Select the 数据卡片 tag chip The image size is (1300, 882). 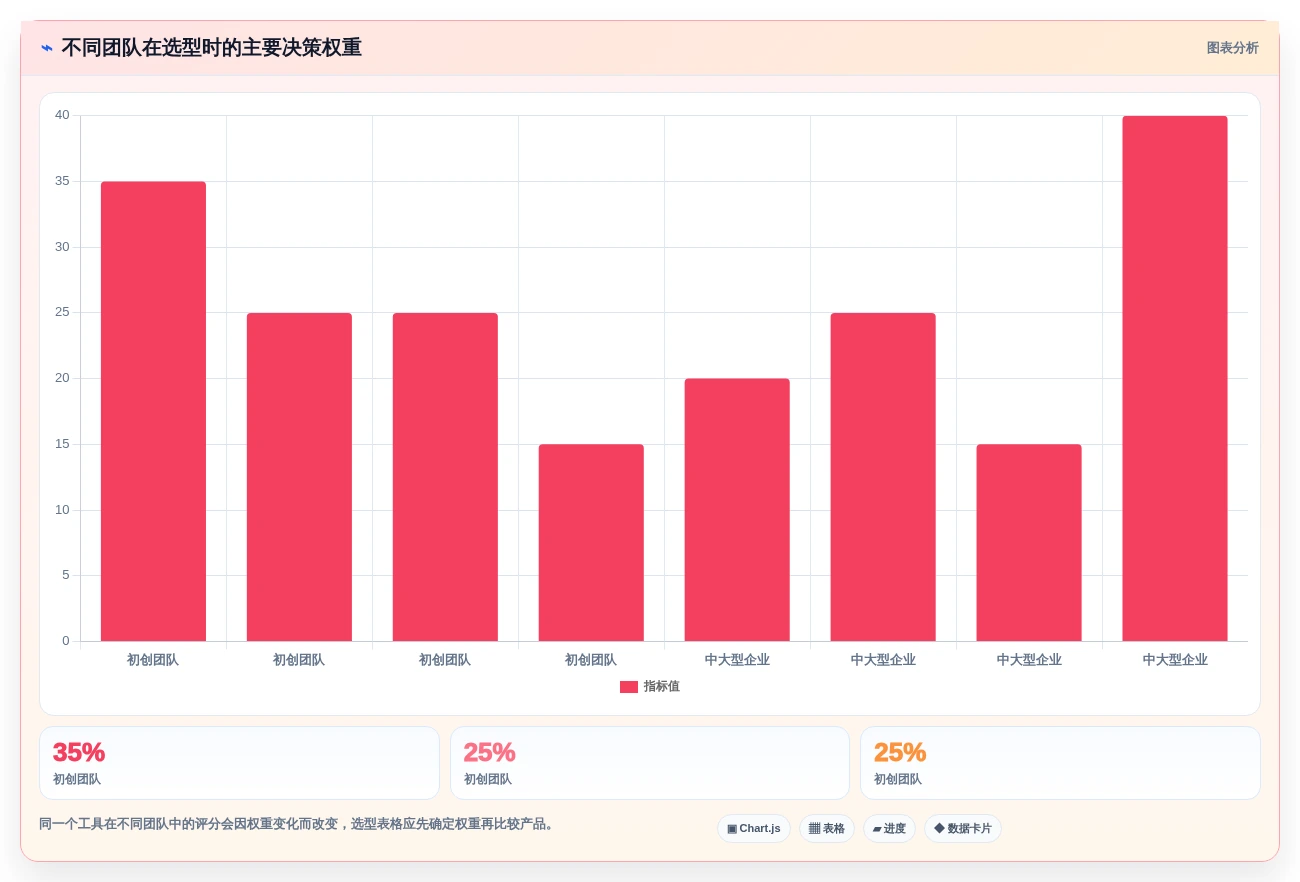(962, 829)
